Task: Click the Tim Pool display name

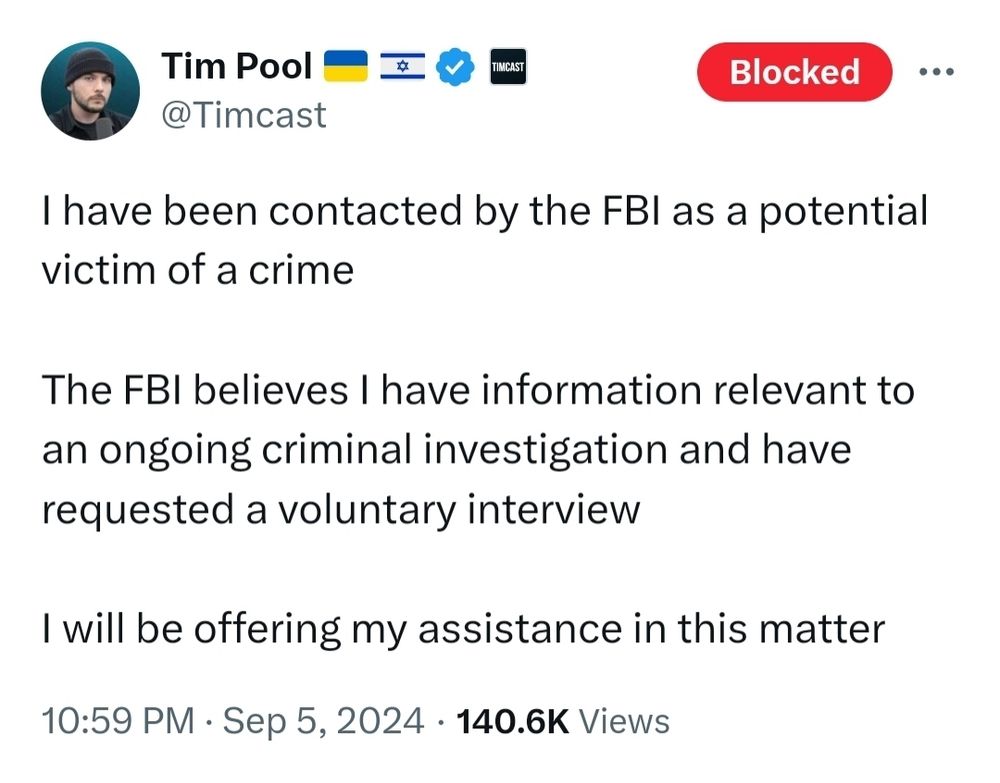Action: [237, 66]
